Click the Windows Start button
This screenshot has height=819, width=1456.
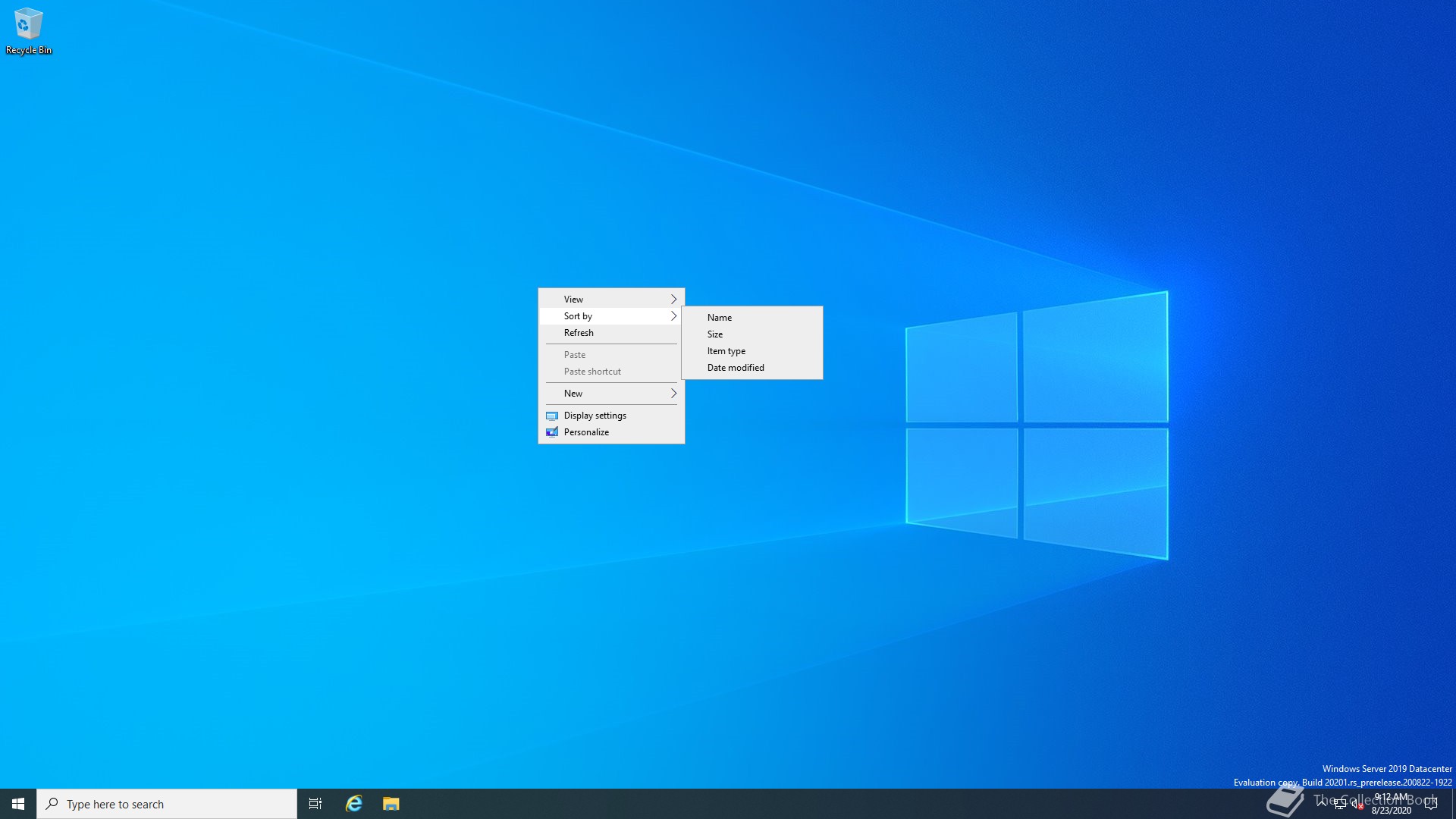click(x=18, y=804)
